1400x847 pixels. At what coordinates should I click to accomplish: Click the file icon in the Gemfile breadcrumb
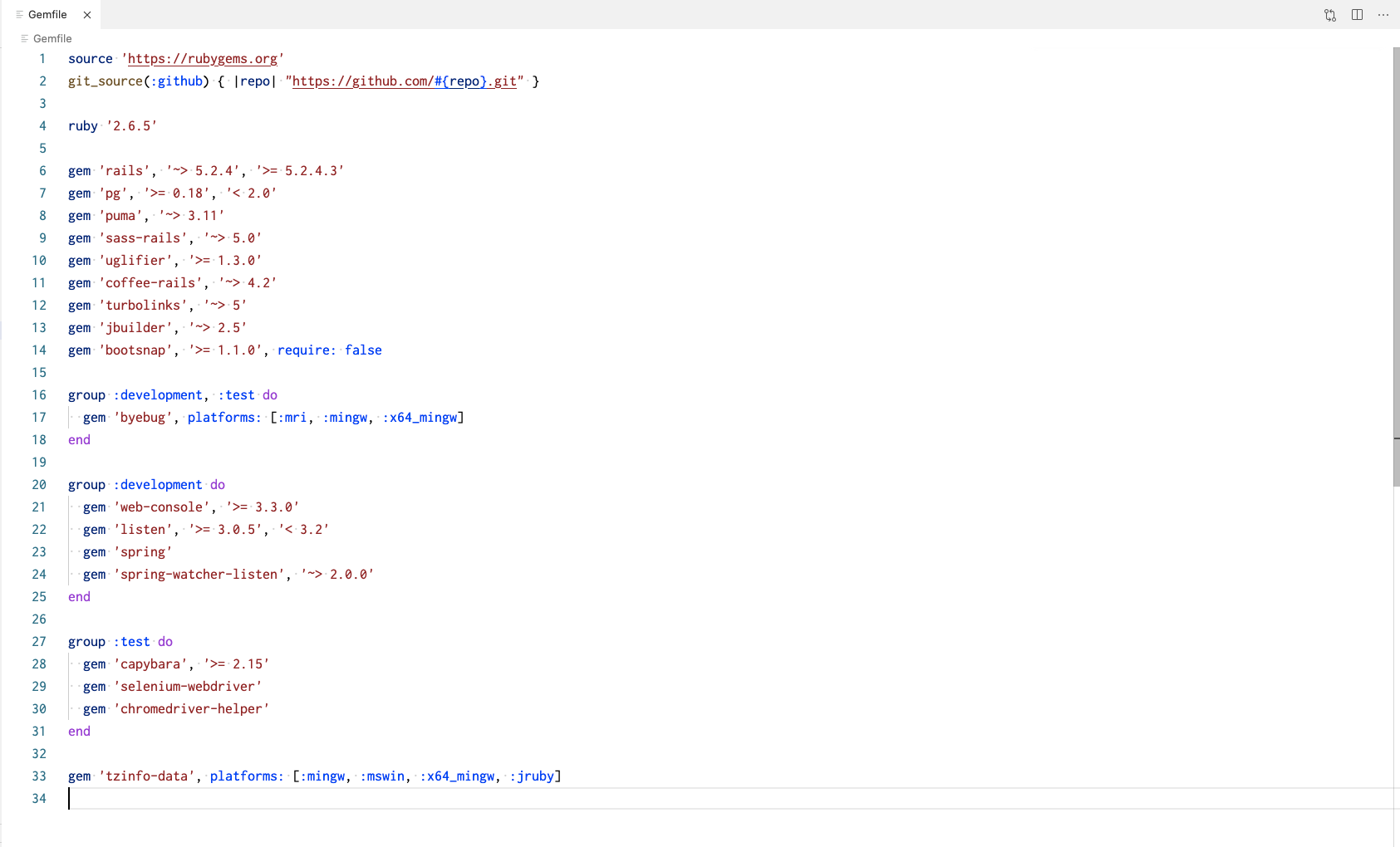click(25, 38)
